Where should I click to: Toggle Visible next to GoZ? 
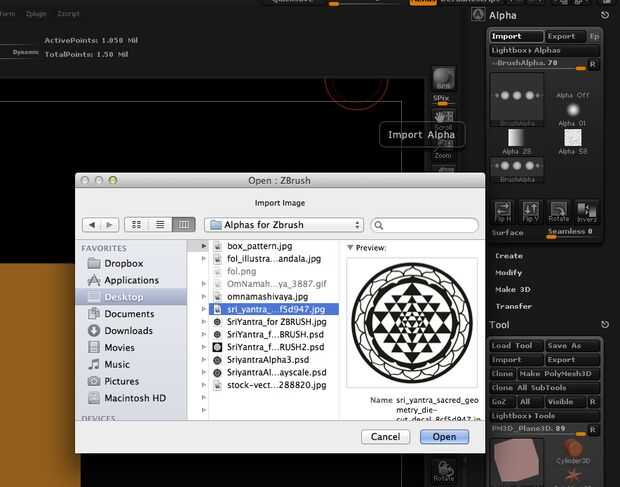point(564,402)
